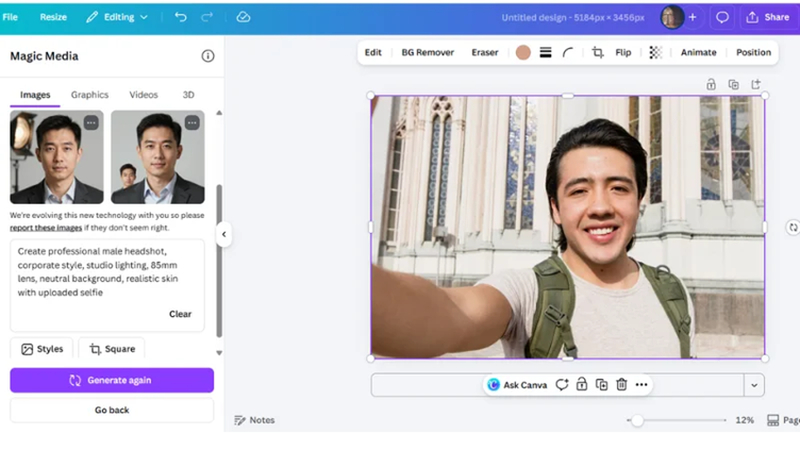800x450 pixels.
Task: Open the Resize menu
Action: pyautogui.click(x=53, y=17)
